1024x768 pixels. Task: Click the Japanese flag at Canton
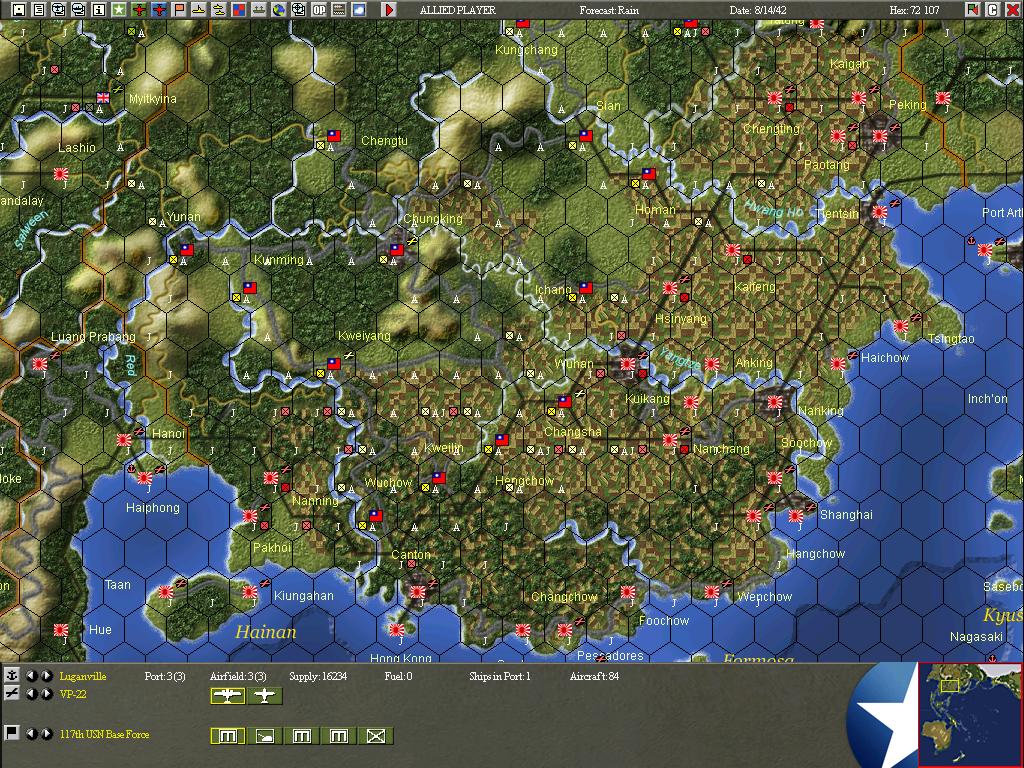(417, 592)
